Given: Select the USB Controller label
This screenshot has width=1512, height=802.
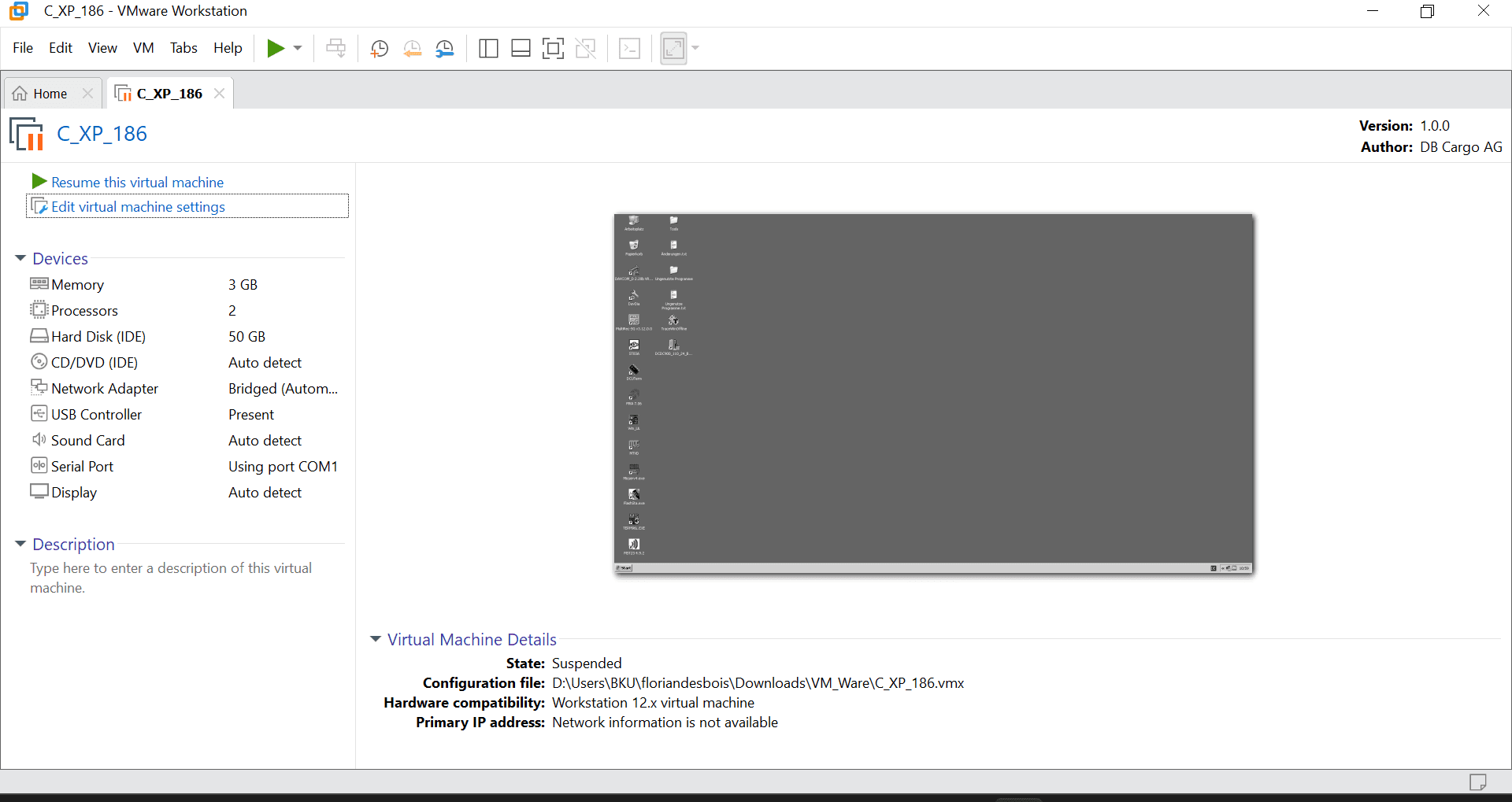Looking at the screenshot, I should [x=96, y=415].
